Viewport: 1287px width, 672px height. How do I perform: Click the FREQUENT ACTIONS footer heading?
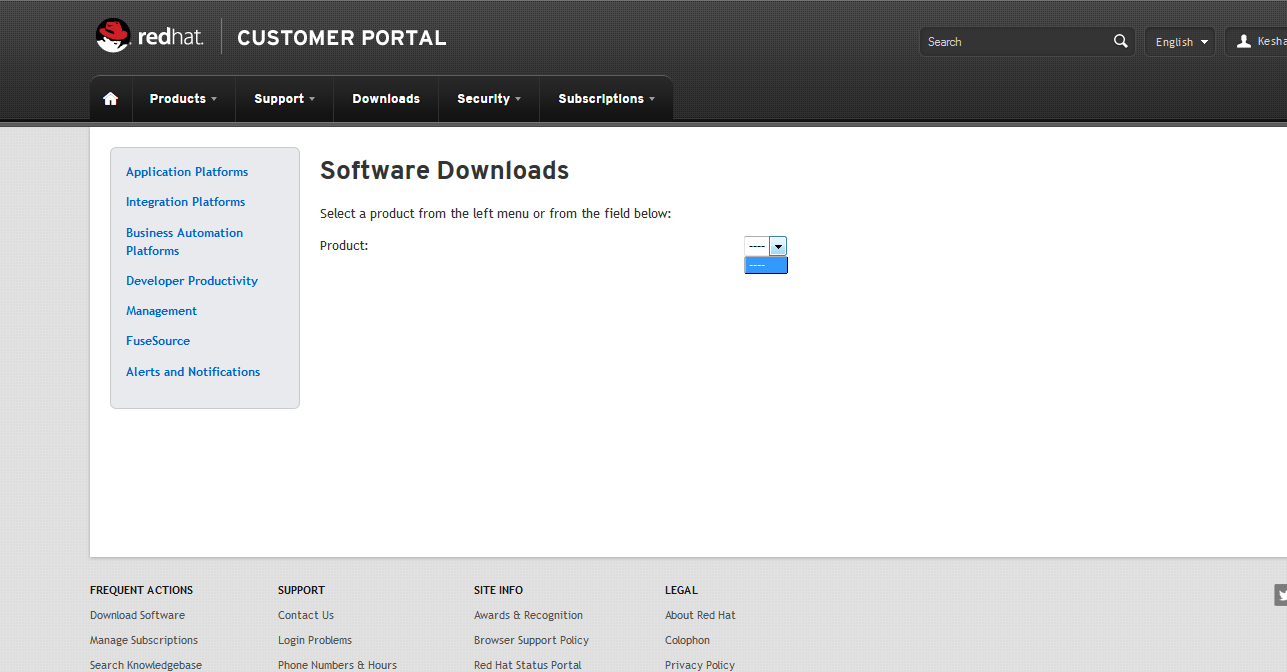[x=142, y=590]
